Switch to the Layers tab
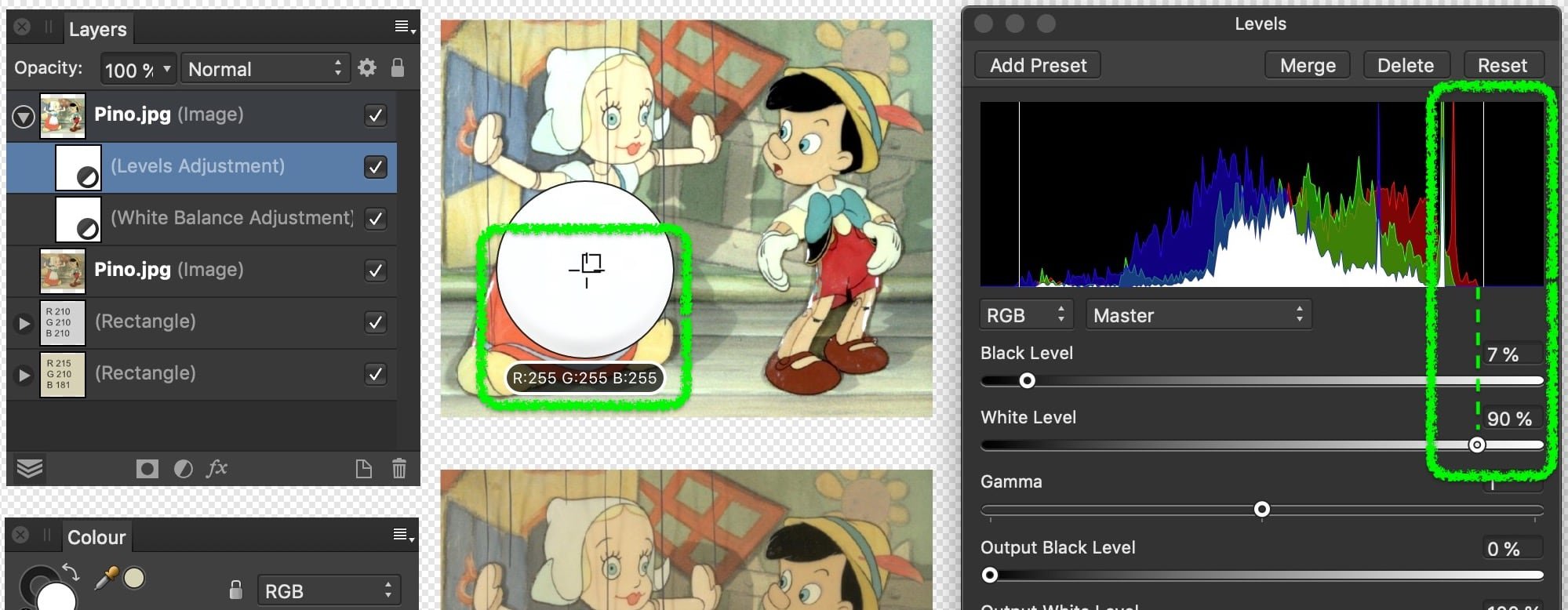 pyautogui.click(x=97, y=29)
